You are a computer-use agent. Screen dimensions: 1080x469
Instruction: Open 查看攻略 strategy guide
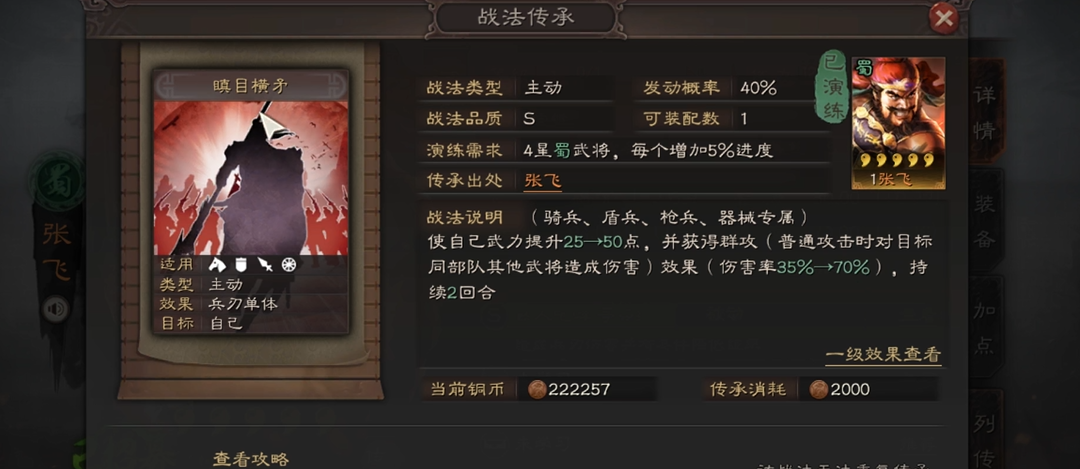pos(251,459)
